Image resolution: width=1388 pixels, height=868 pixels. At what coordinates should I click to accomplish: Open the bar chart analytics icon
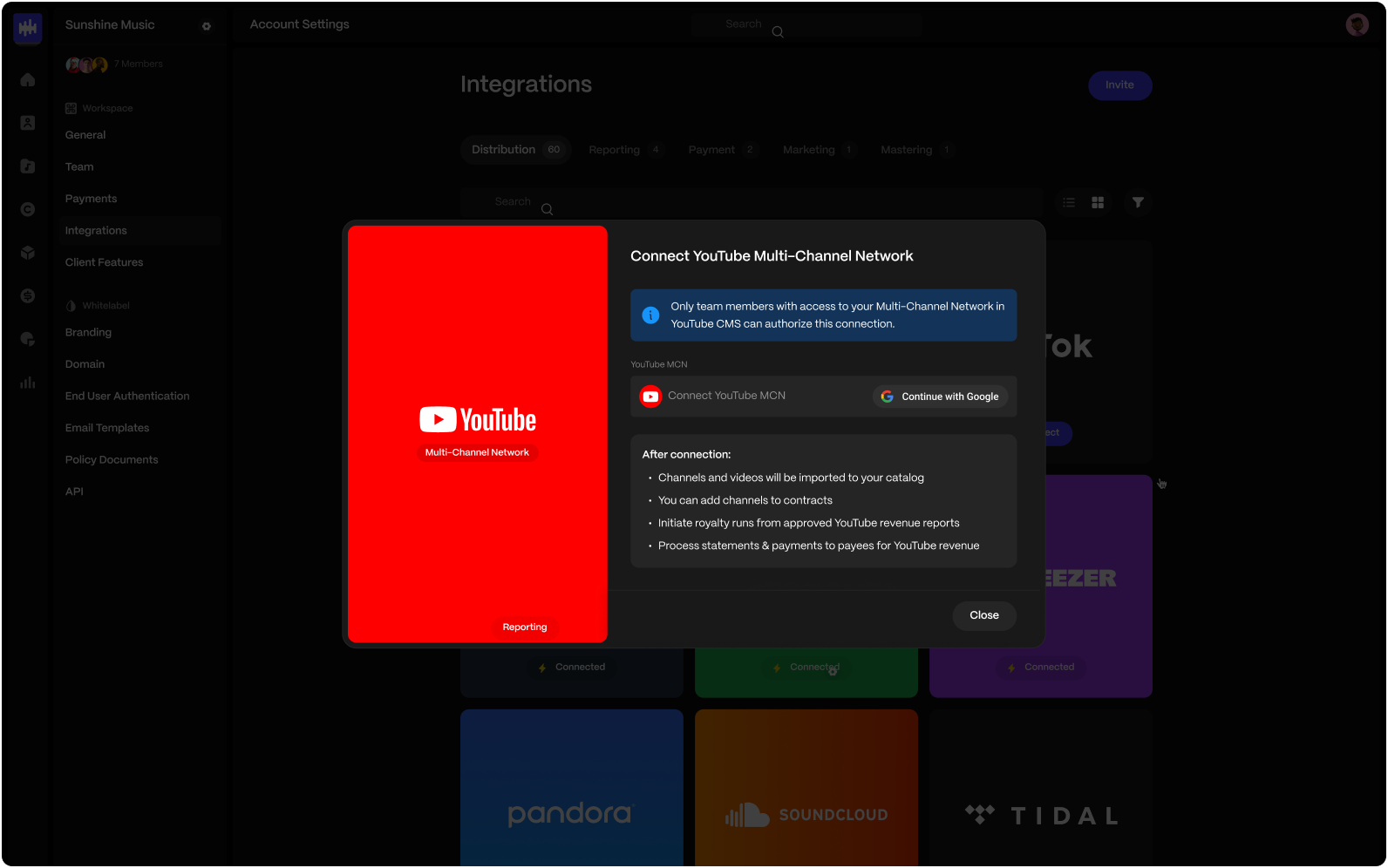coord(28,383)
